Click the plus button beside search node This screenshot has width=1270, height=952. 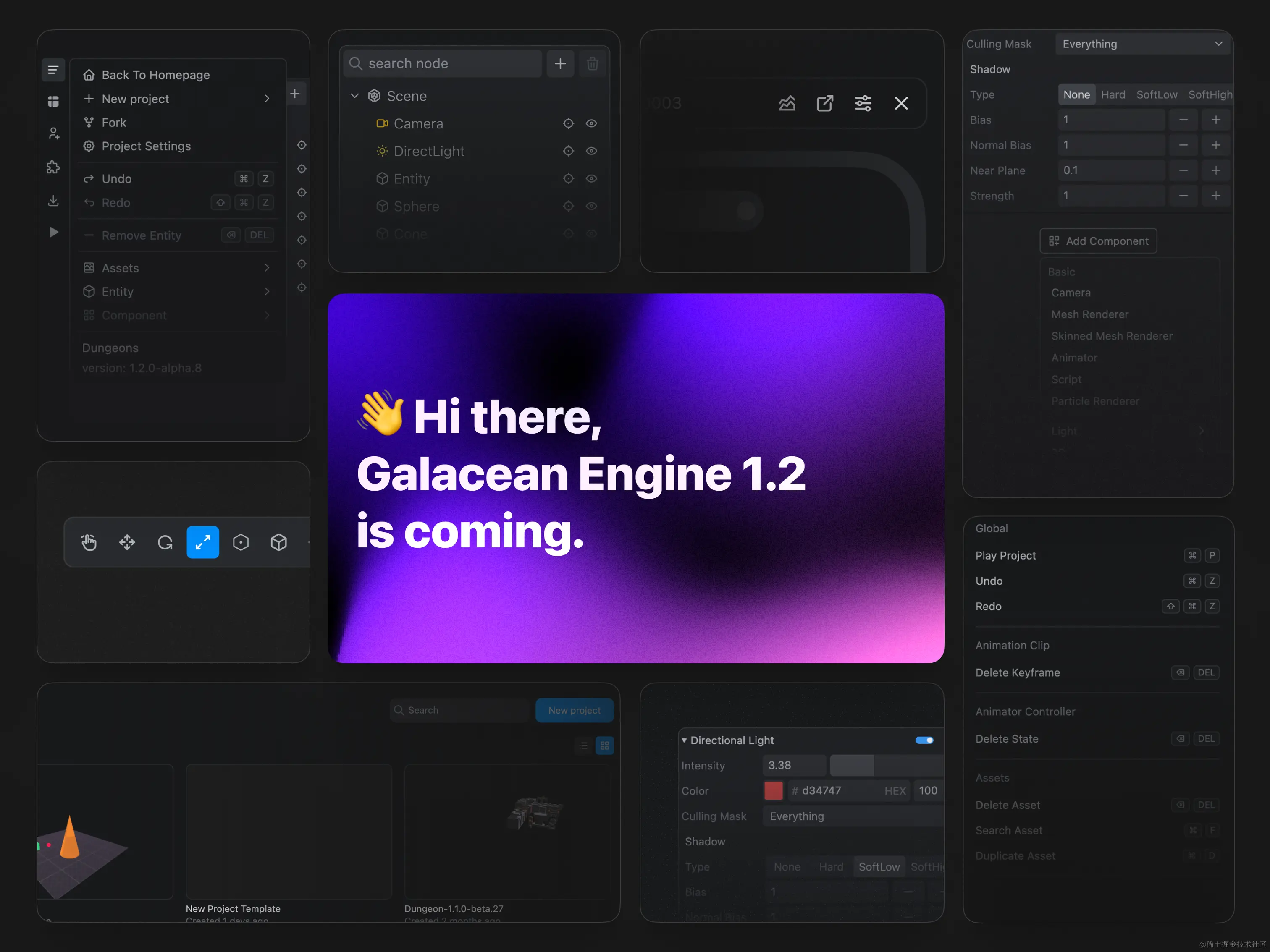(x=560, y=63)
